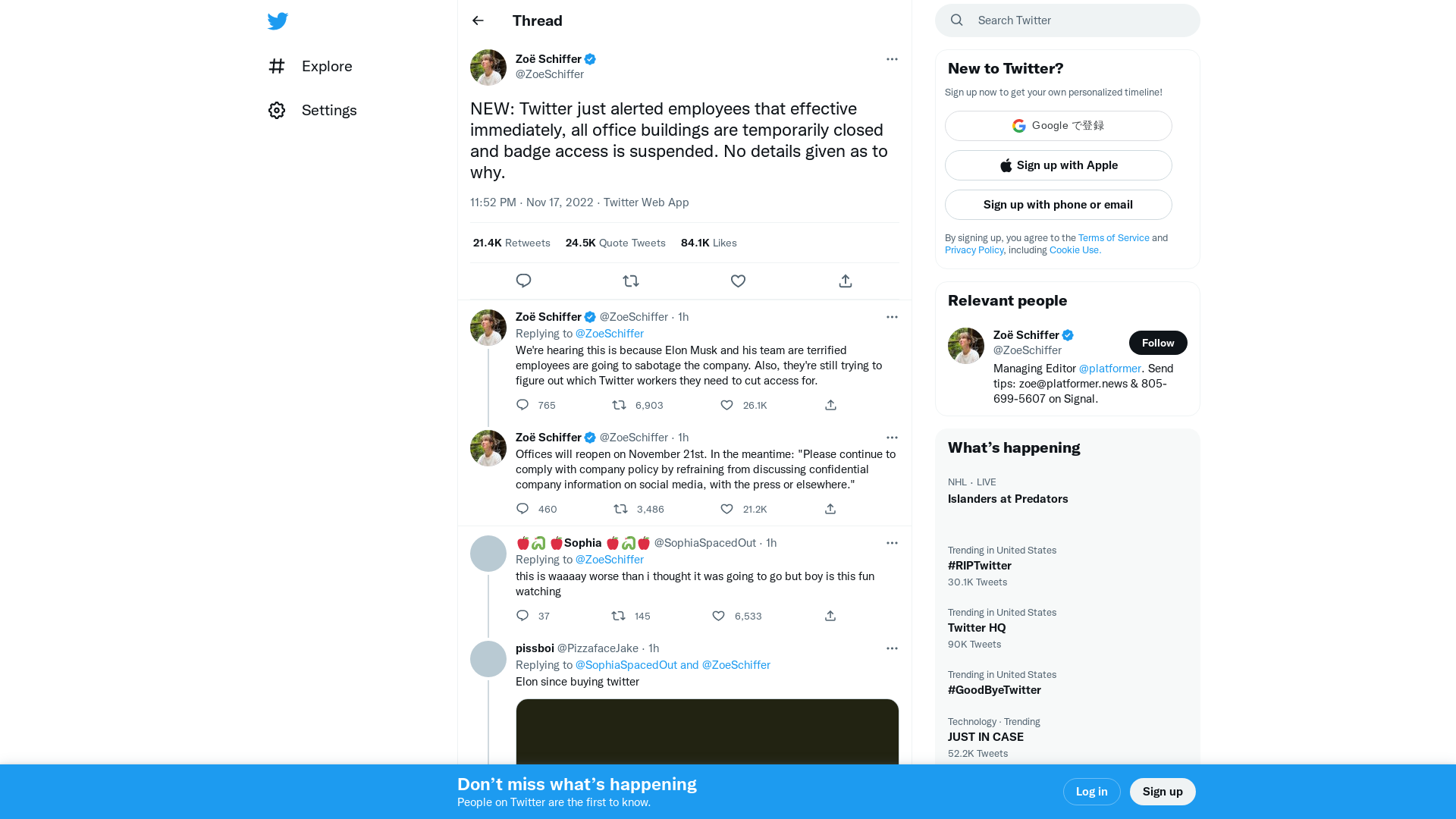Reply to the main tweet using the speech bubble icon
The height and width of the screenshot is (819, 1456).
[x=523, y=281]
